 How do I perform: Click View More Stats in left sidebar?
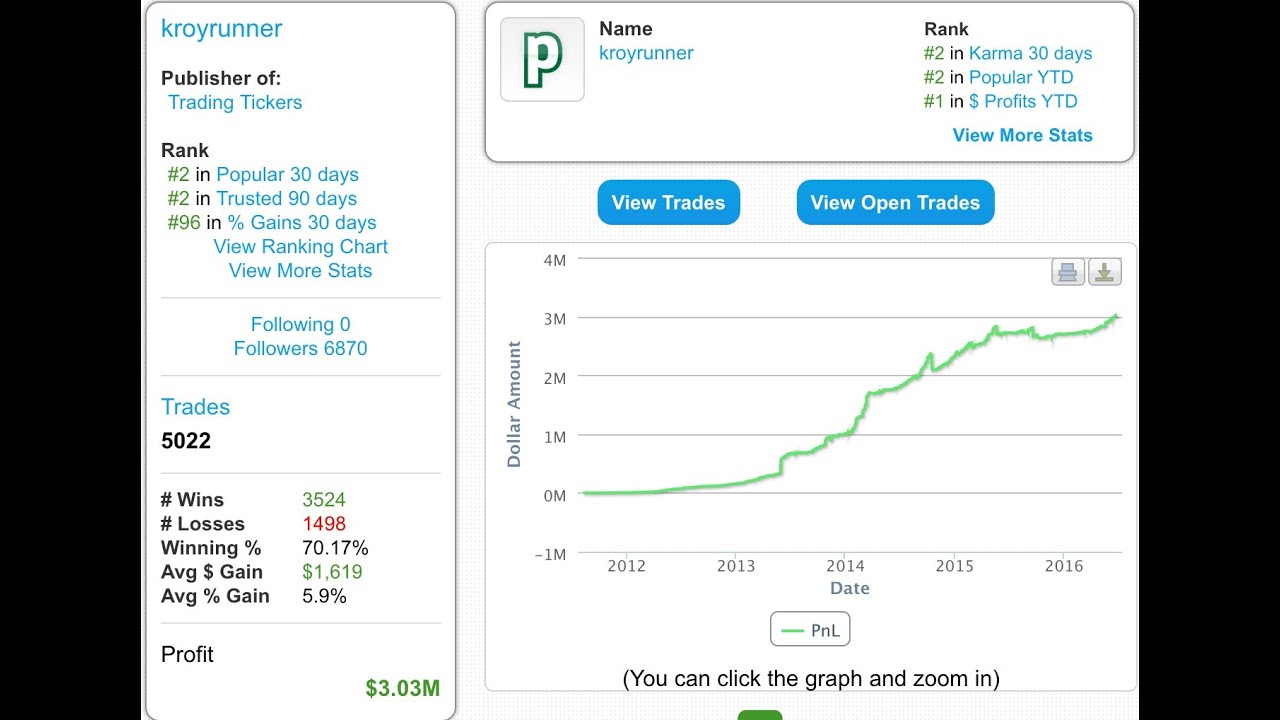tap(300, 270)
